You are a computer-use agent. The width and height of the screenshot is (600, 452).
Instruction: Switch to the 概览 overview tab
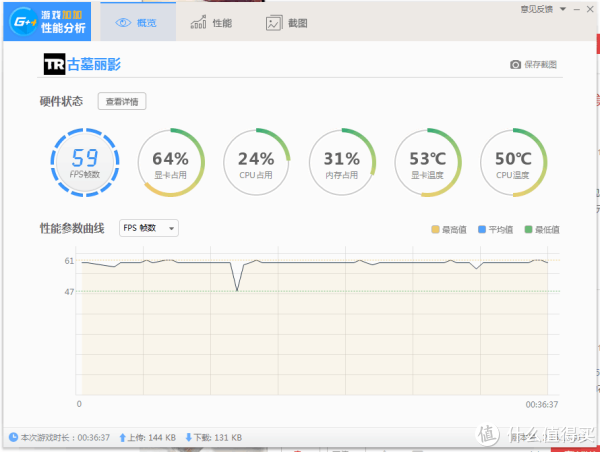[x=138, y=22]
